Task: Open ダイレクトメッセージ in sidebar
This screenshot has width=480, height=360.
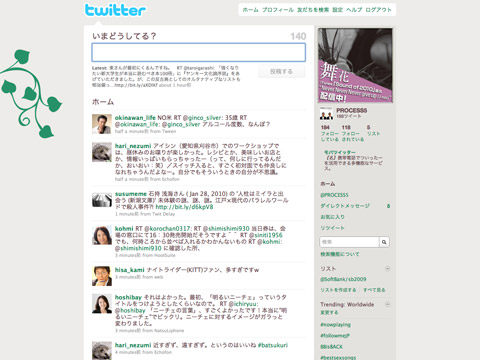Action: coord(345,206)
